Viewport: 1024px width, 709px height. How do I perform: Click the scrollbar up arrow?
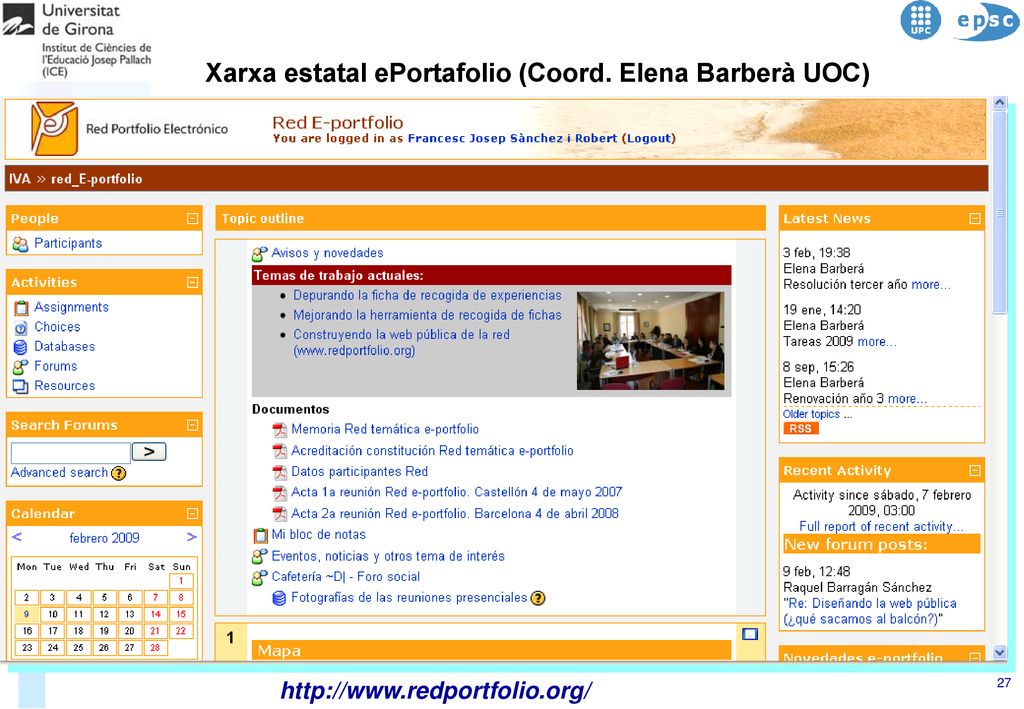pyautogui.click(x=999, y=102)
